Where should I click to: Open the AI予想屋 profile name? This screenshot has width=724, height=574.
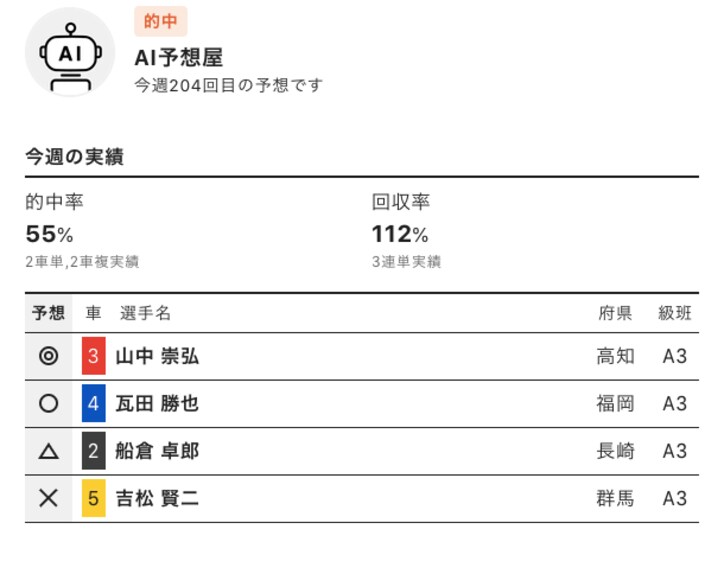coord(178,58)
